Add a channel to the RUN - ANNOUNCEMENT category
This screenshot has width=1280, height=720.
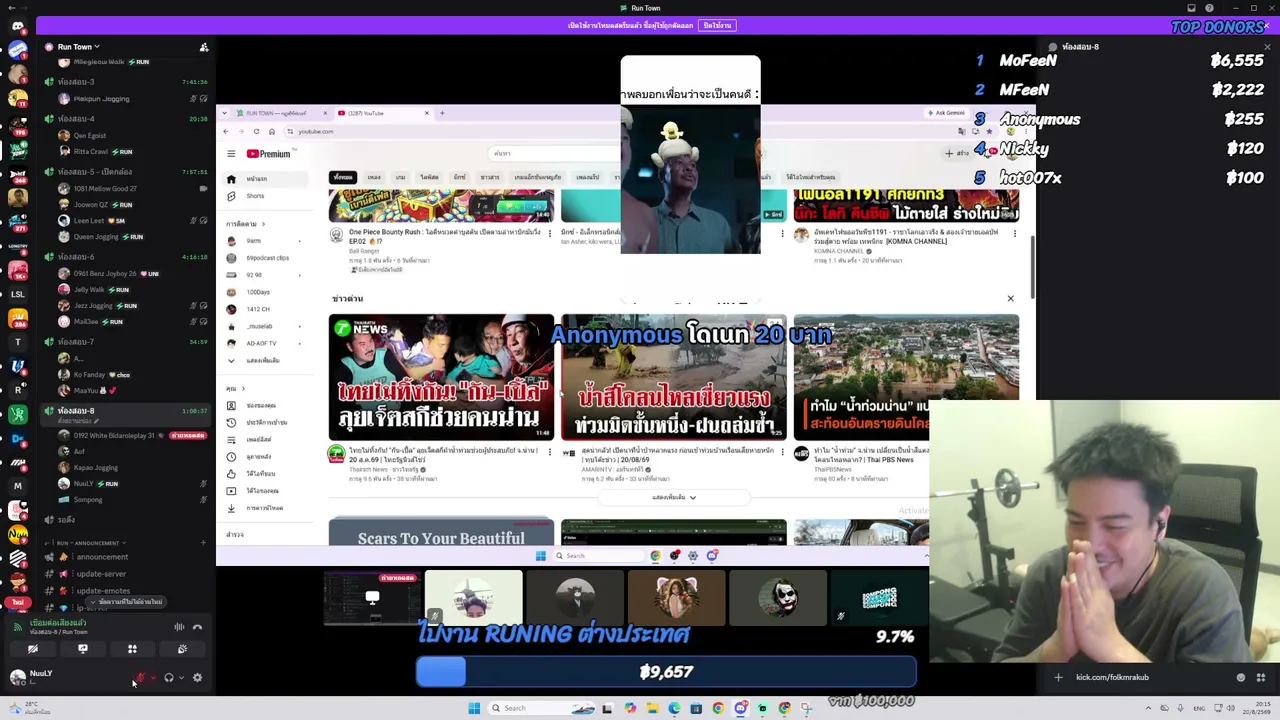[203, 543]
